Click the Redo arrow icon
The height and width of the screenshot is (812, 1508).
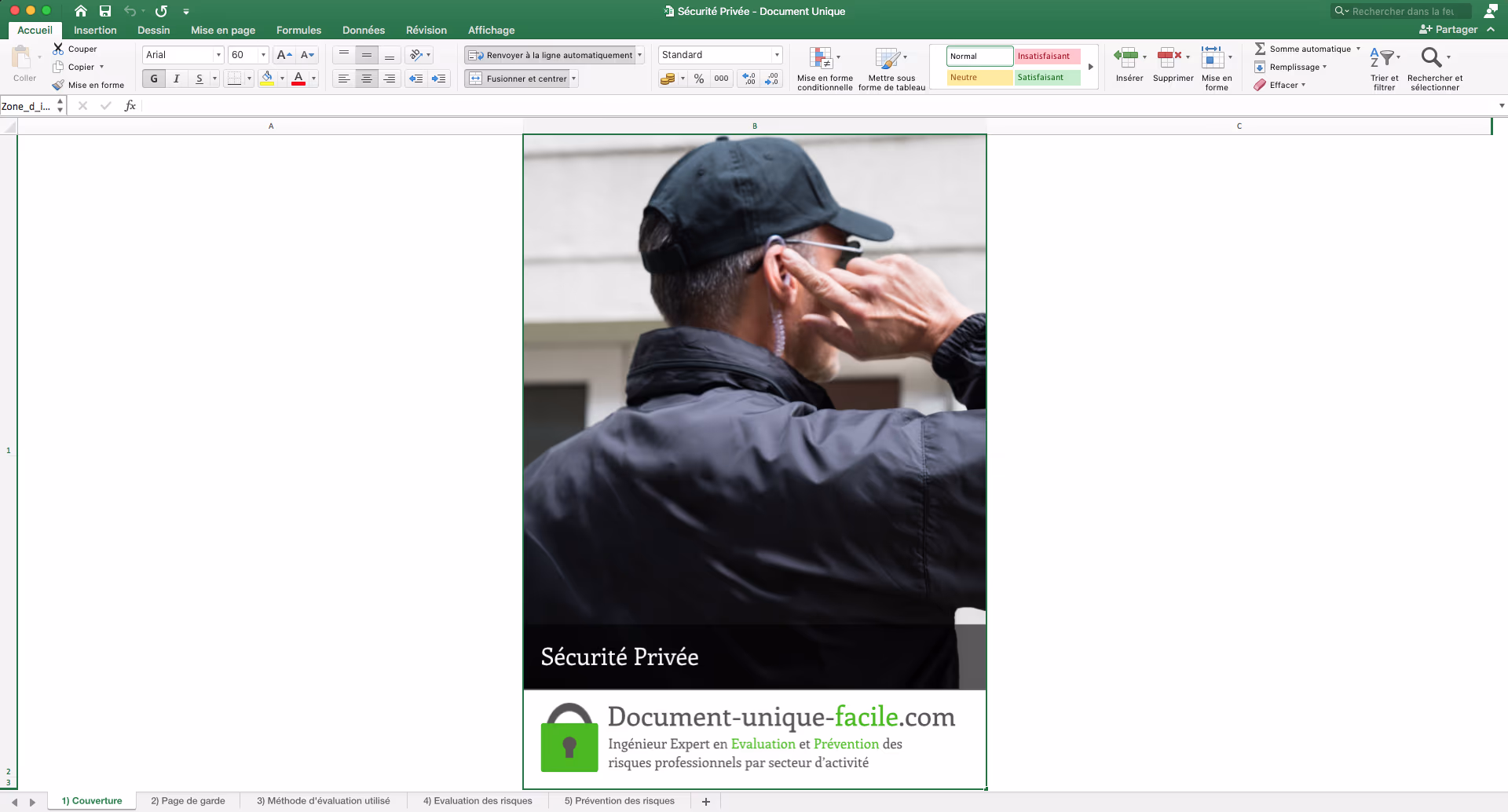pos(161,11)
